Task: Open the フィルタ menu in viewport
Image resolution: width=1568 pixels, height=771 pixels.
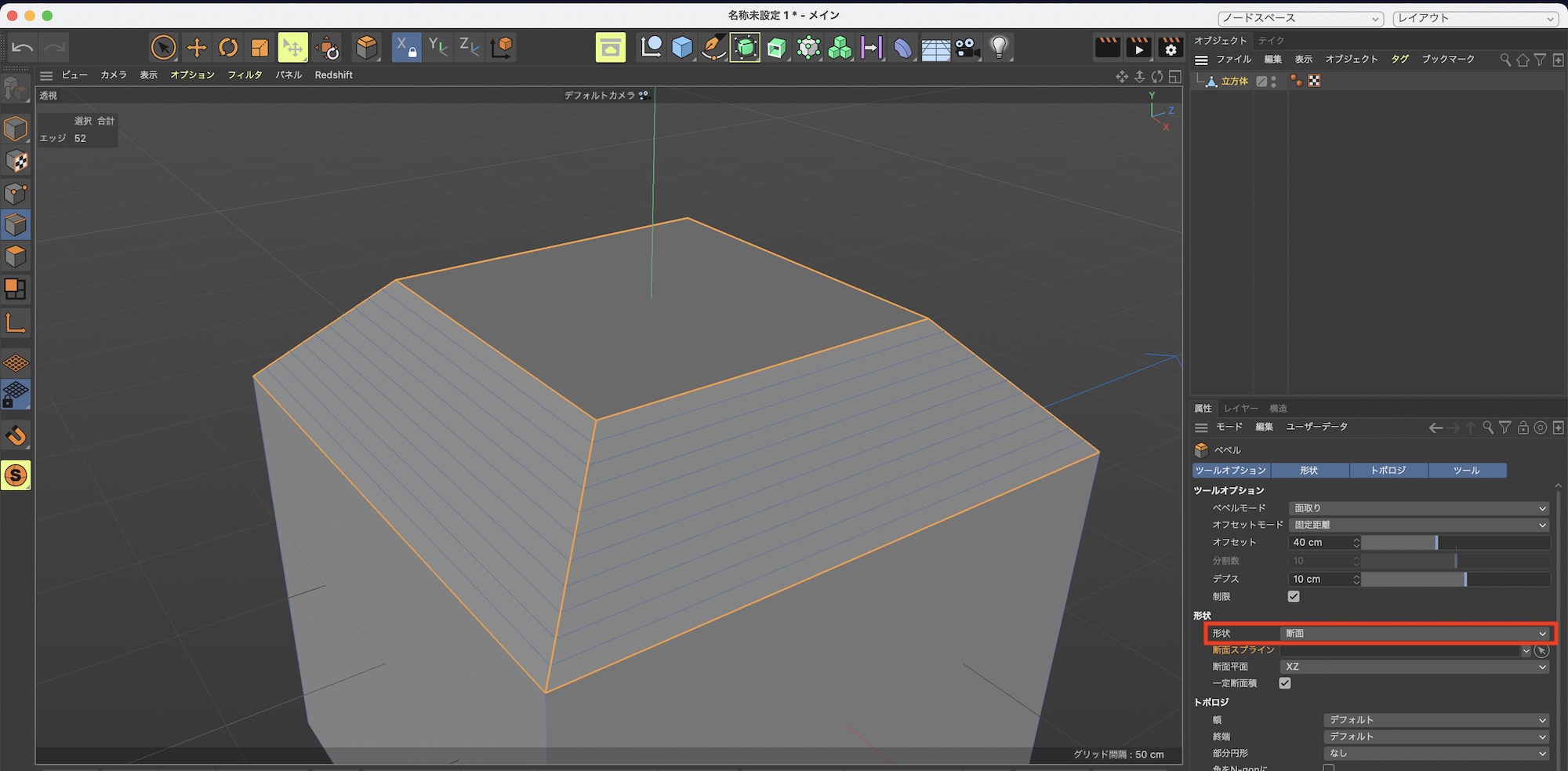Action: coord(245,75)
